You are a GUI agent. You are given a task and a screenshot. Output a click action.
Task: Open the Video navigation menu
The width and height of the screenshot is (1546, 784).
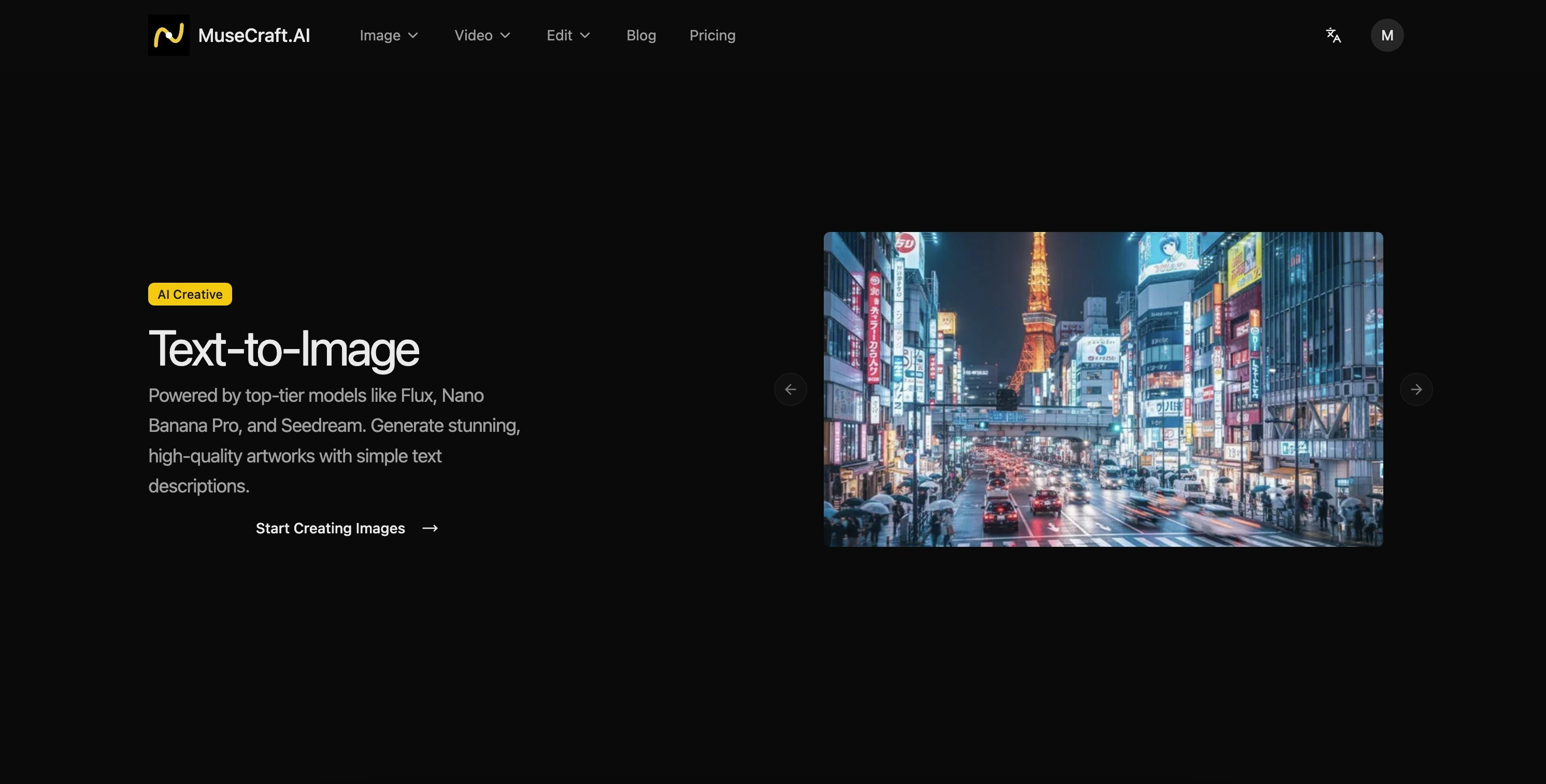(473, 35)
